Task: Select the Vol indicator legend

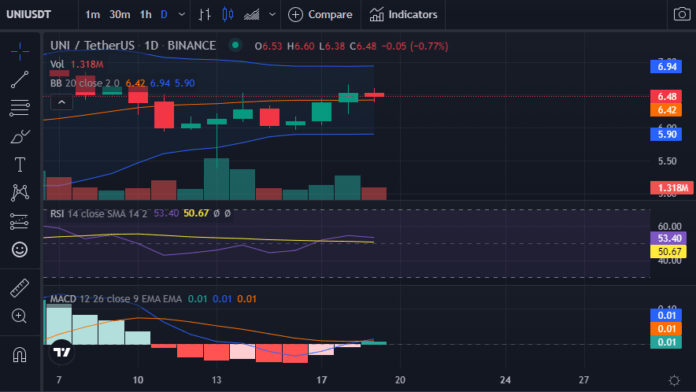Action: 57,64
